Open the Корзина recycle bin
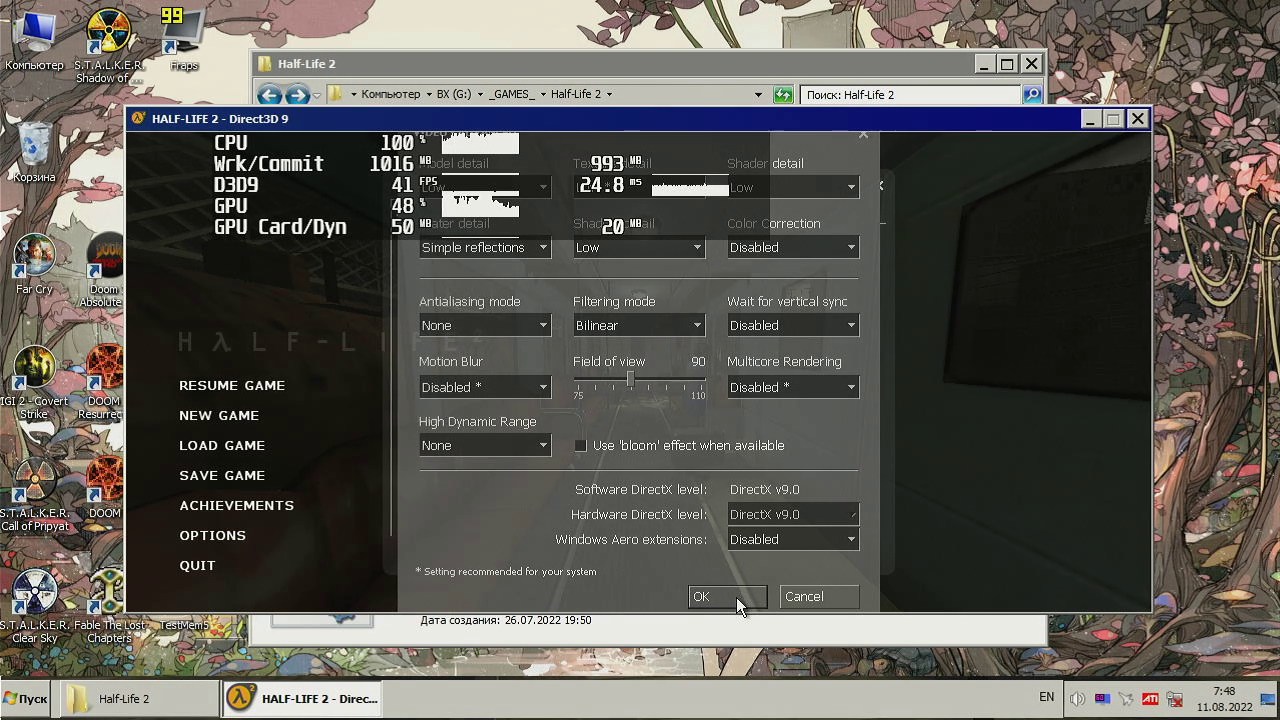Screen dimensions: 1280x720 point(34,152)
